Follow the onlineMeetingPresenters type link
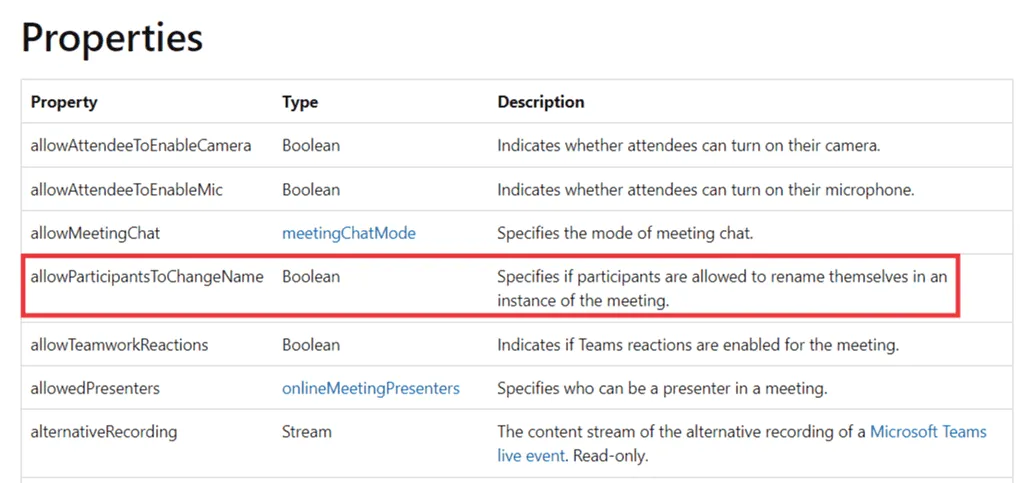The height and width of the screenshot is (483, 1024). click(x=370, y=388)
